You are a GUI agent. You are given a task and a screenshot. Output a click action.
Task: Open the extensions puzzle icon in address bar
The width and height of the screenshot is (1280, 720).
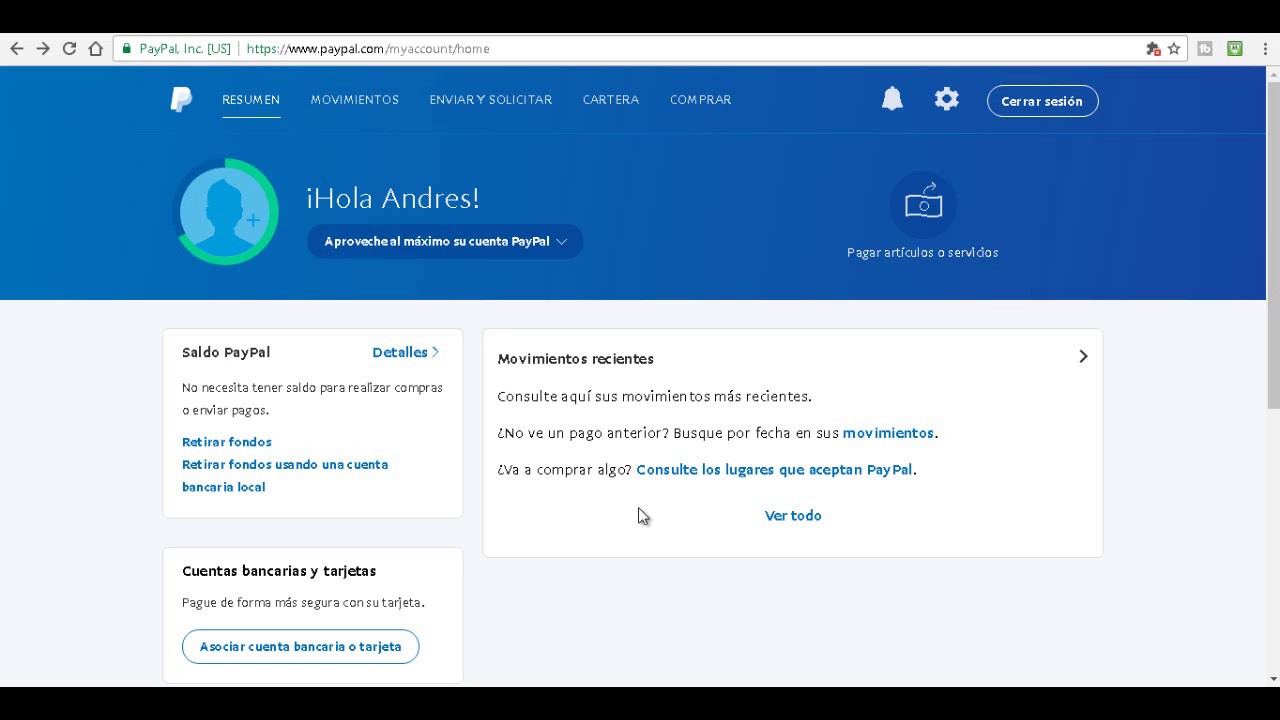pos(1153,48)
